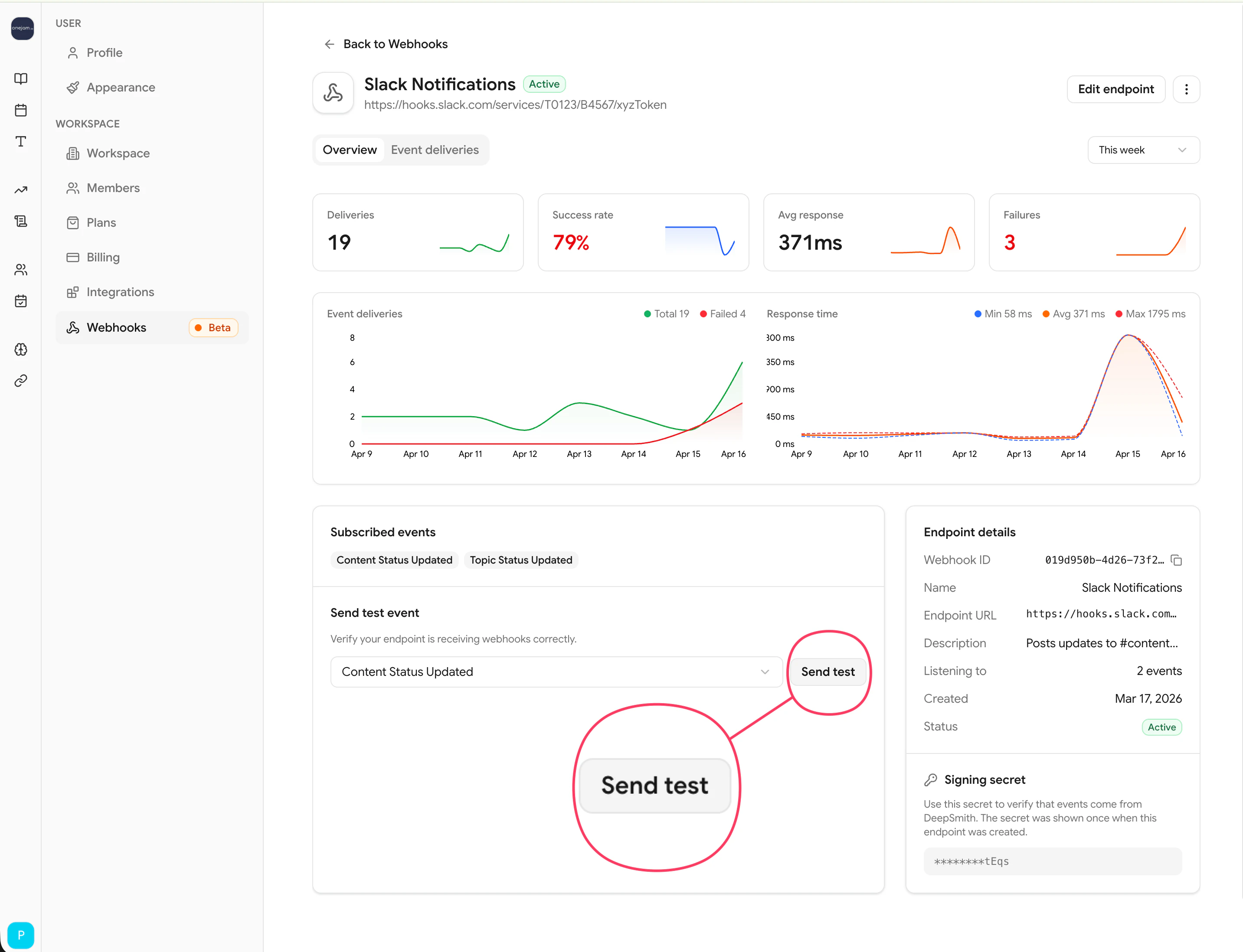1243x952 pixels.
Task: Click the back arrow to Webhooks
Action: [x=329, y=44]
